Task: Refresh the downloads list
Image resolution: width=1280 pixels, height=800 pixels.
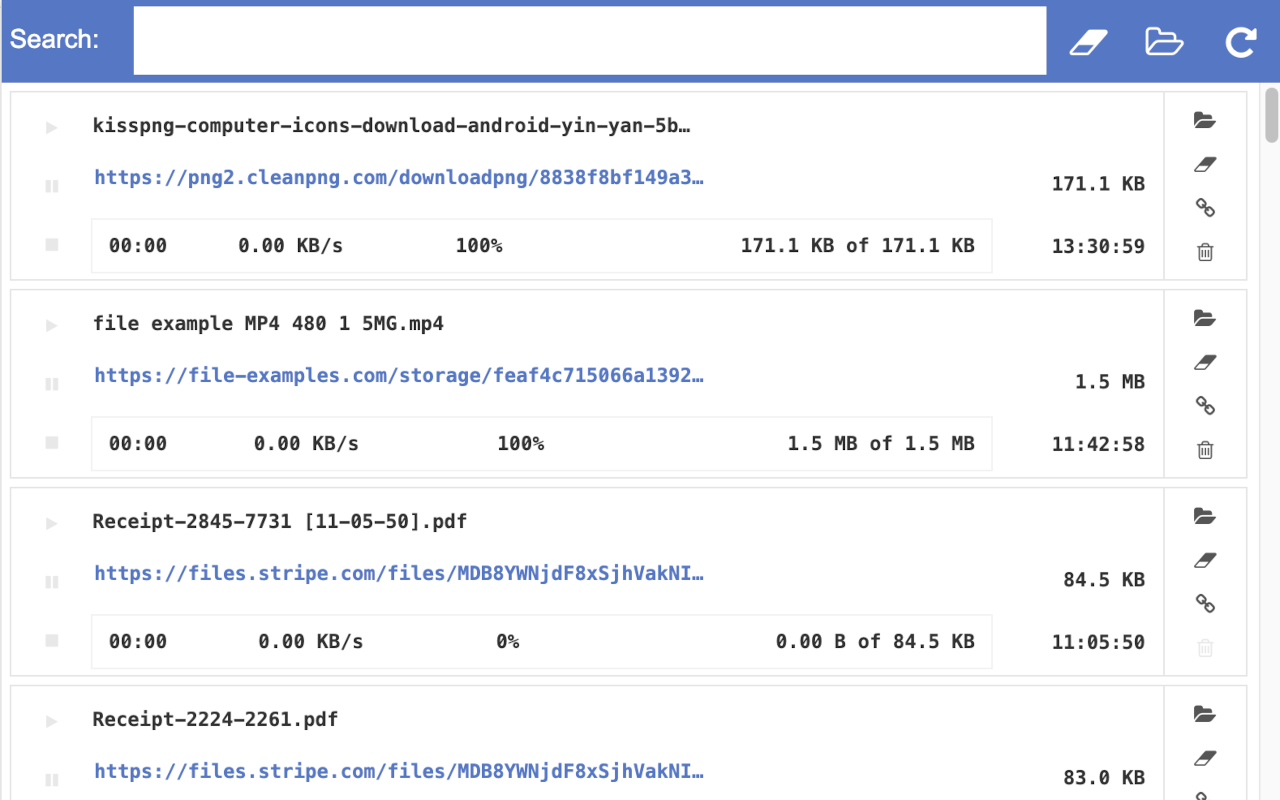Action: coord(1240,40)
